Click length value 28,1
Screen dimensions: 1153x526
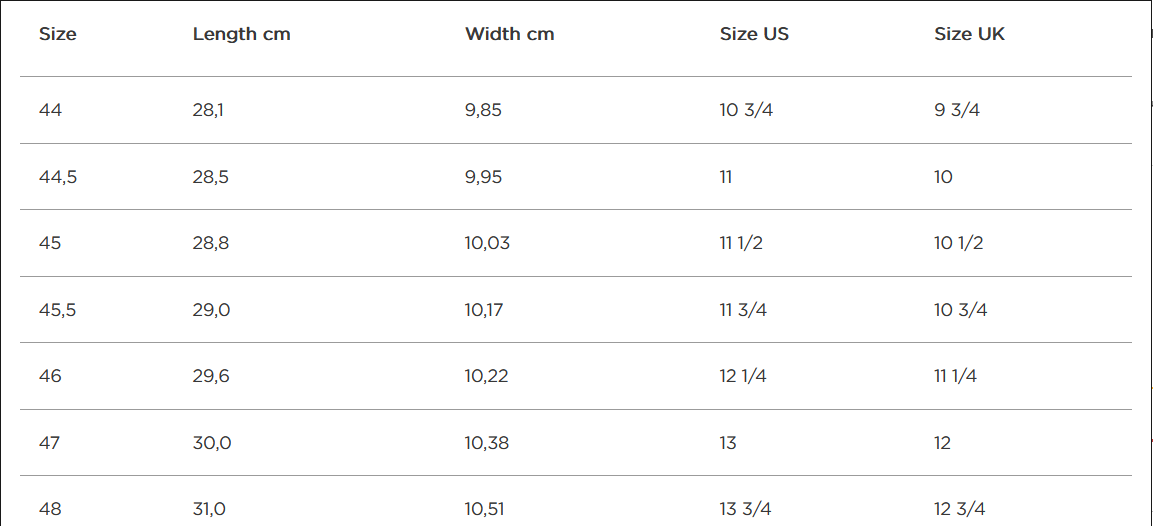coord(208,110)
